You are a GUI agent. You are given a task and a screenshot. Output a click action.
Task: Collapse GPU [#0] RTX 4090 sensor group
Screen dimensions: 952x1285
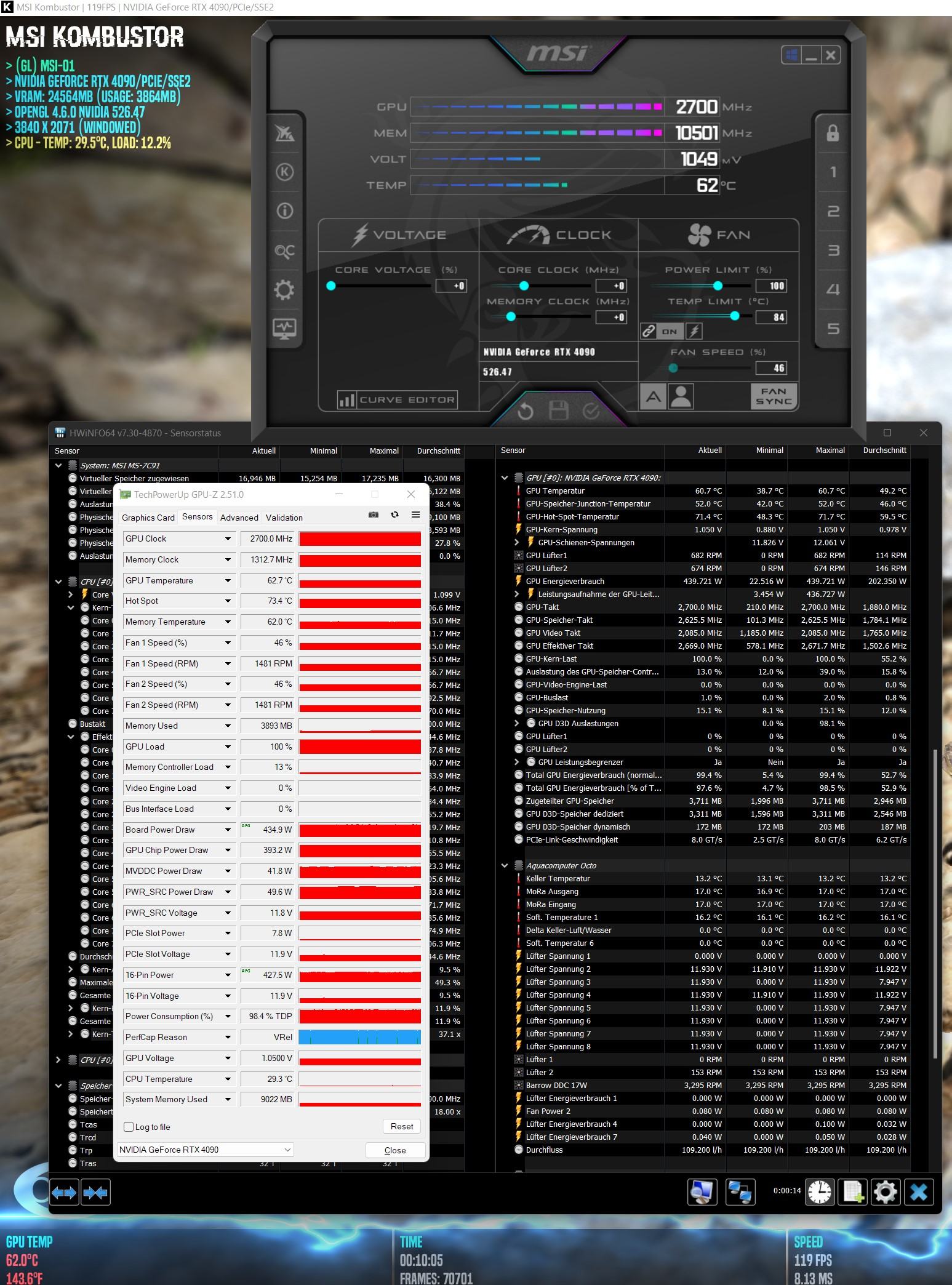tap(505, 478)
